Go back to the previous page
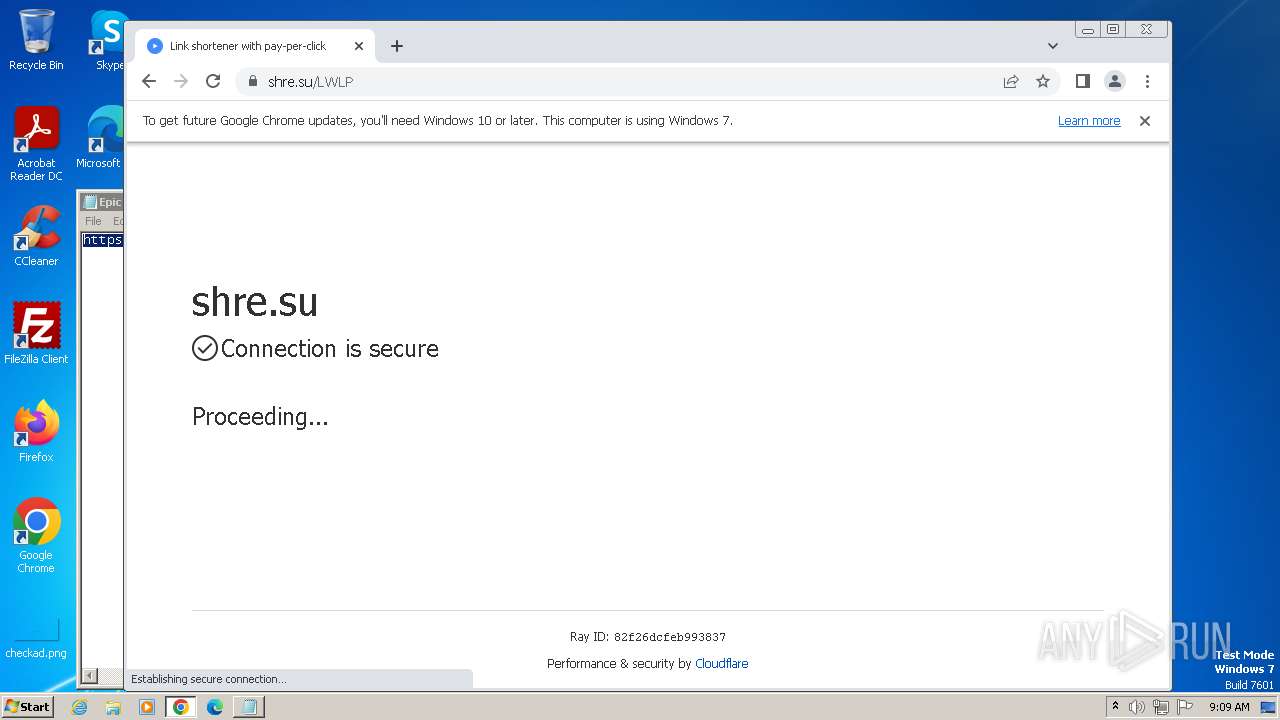Screen dimensions: 1280x720 [x=149, y=82]
